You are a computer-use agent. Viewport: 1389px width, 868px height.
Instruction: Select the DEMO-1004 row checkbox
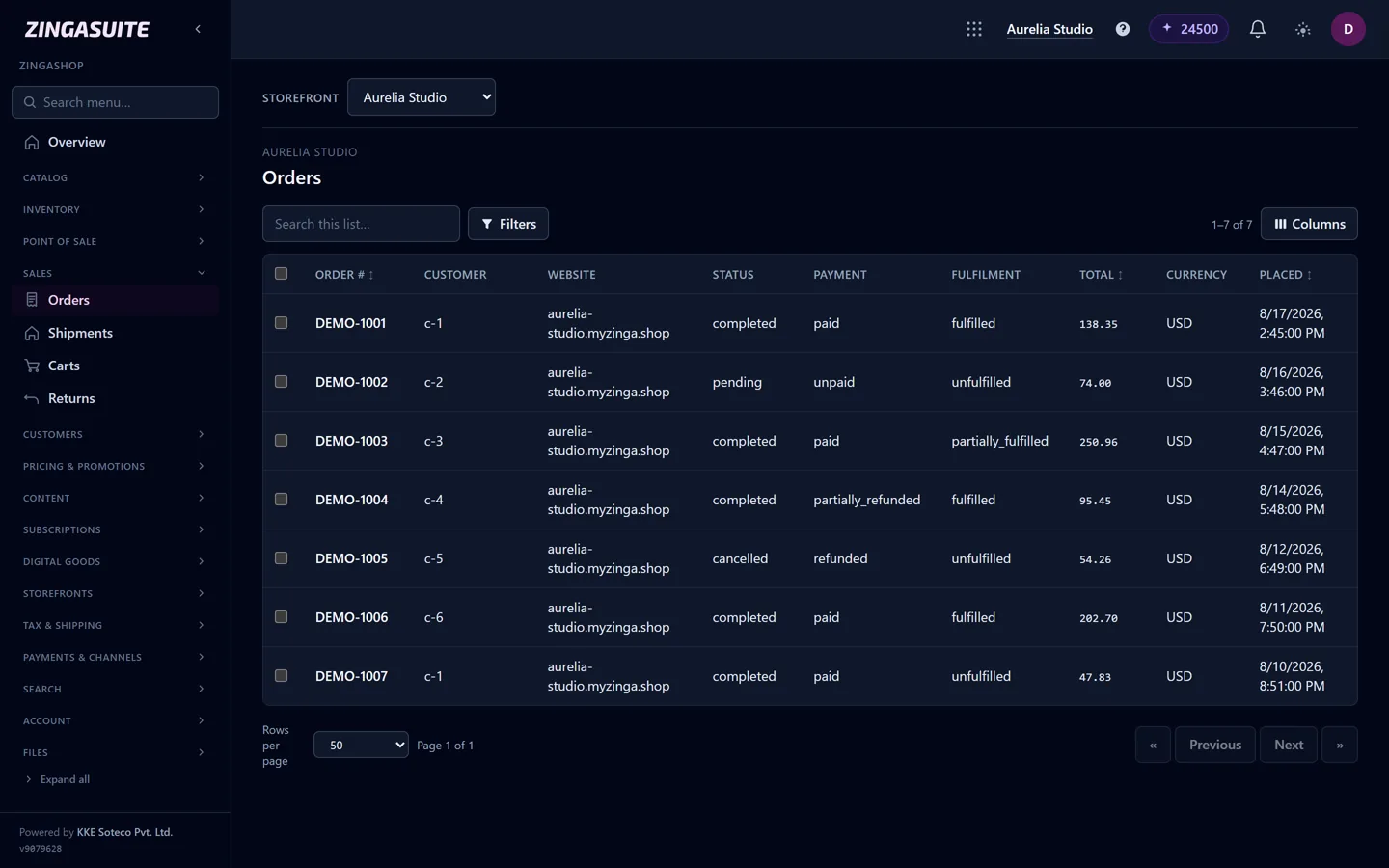pyautogui.click(x=281, y=500)
